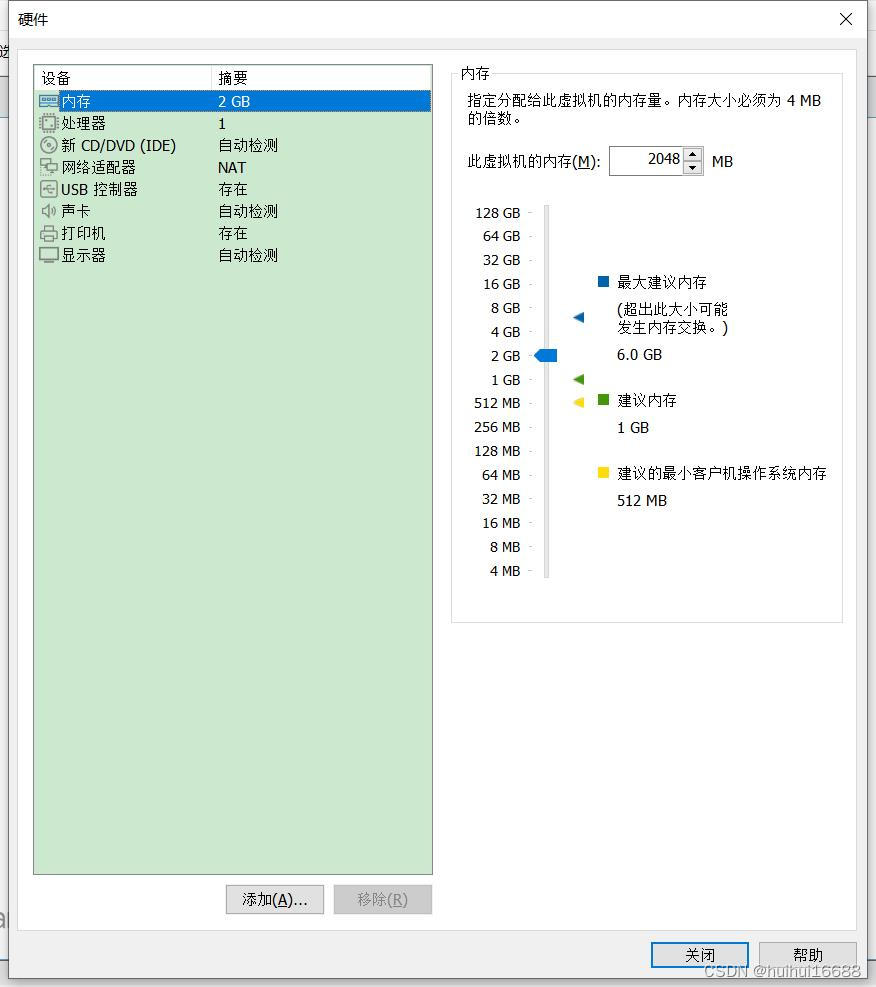Click the 6.0 GB maximum memory value
Viewport: 876px width, 987px height.
(639, 354)
